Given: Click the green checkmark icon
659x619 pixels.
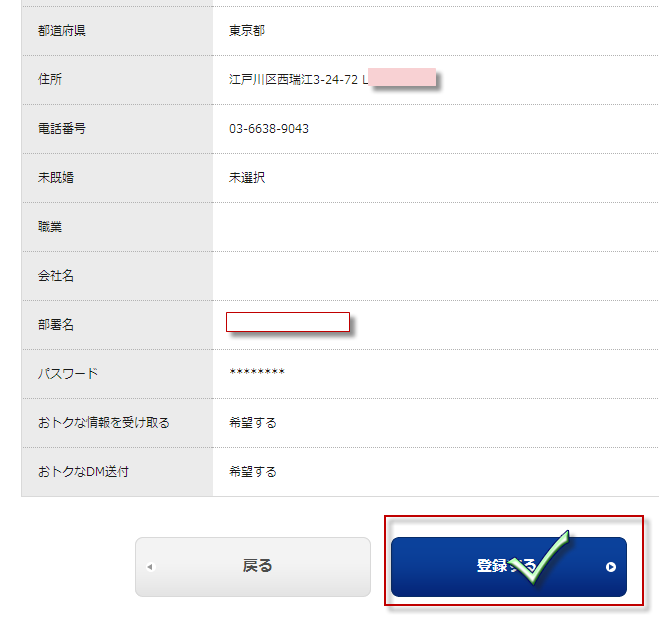Looking at the screenshot, I should [540, 557].
